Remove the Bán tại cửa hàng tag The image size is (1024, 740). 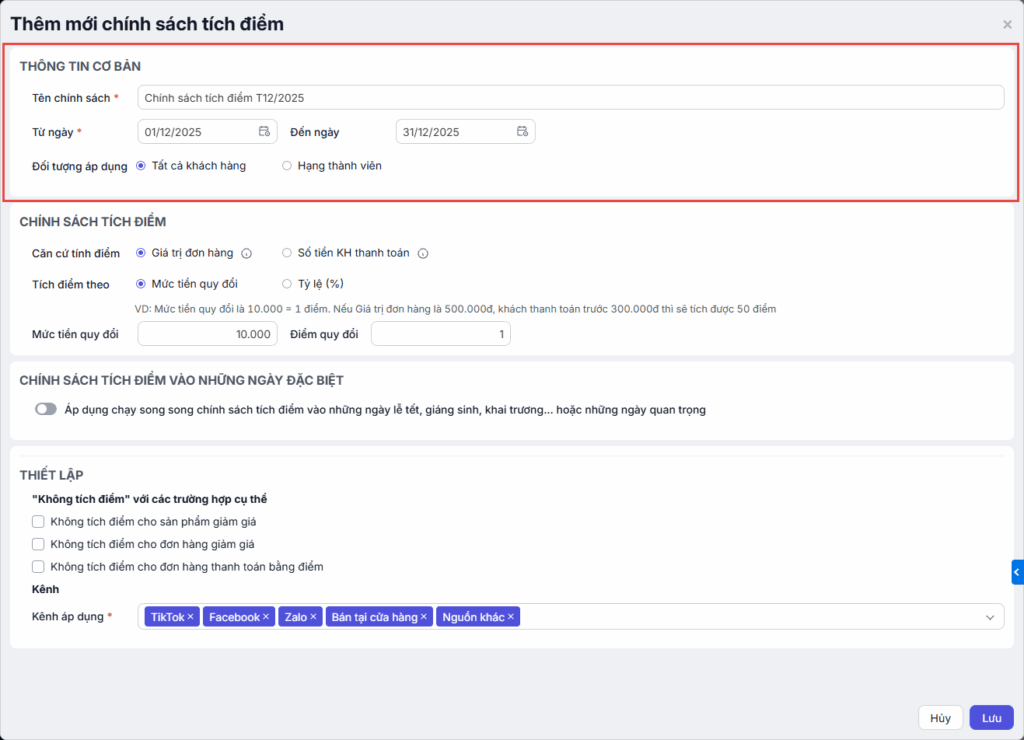424,617
